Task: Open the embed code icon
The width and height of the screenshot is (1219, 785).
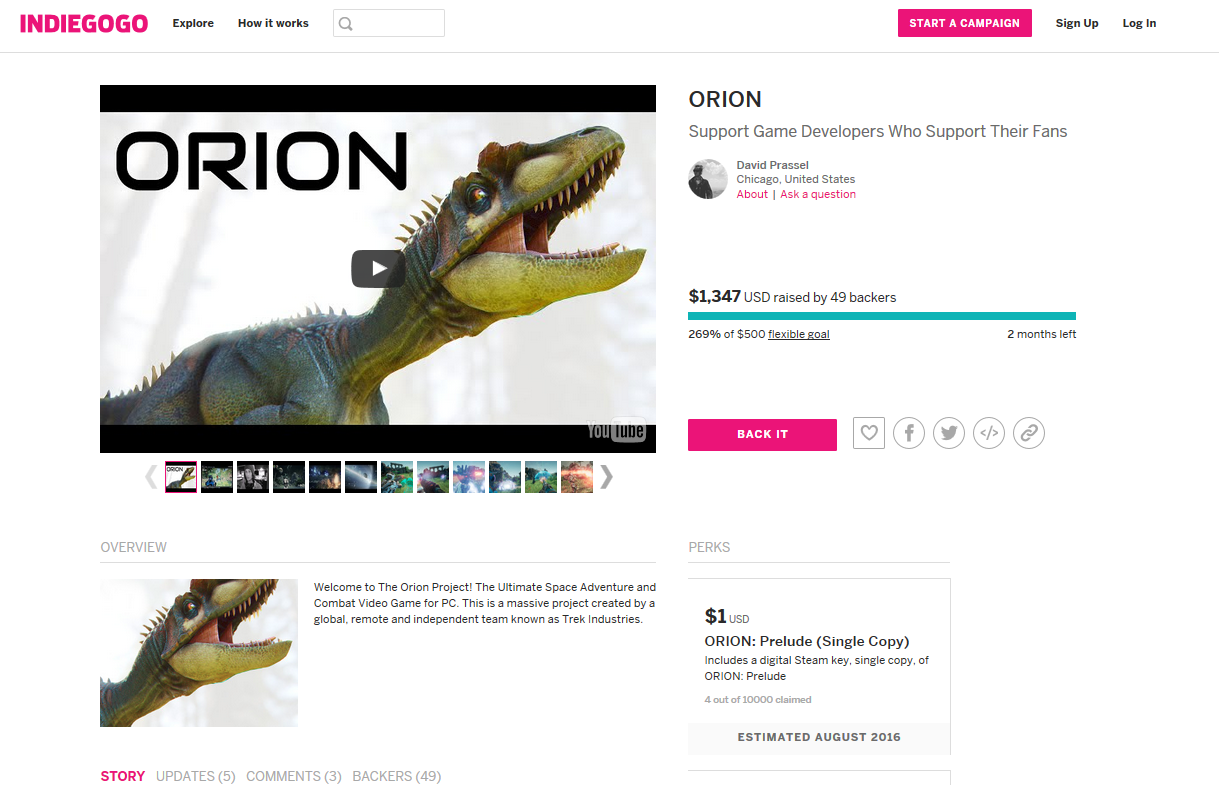Action: click(x=989, y=433)
